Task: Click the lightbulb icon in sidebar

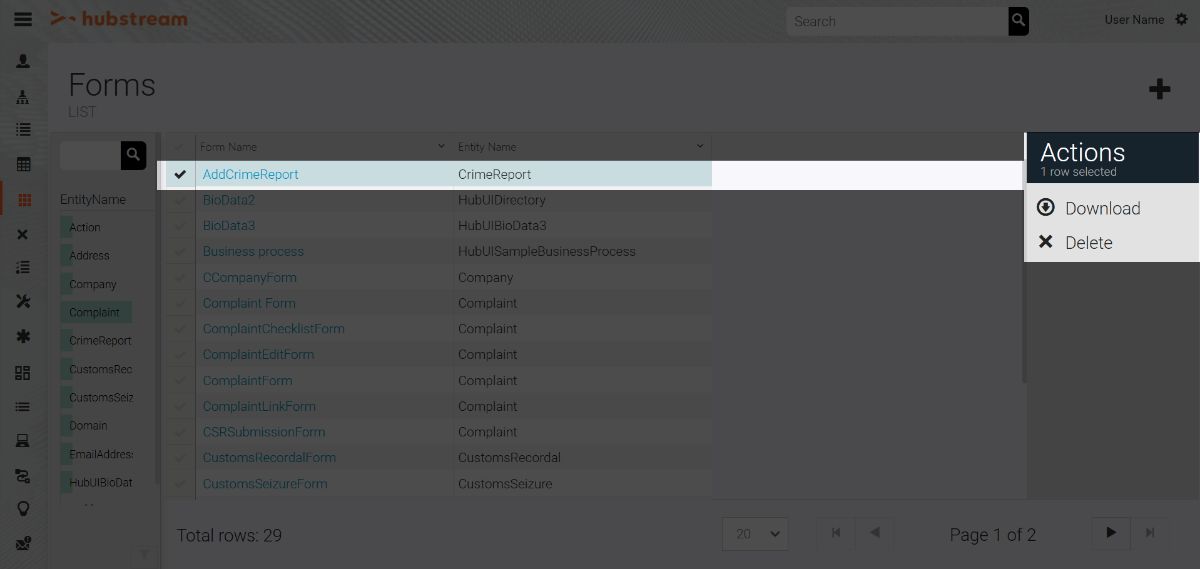Action: (23, 508)
